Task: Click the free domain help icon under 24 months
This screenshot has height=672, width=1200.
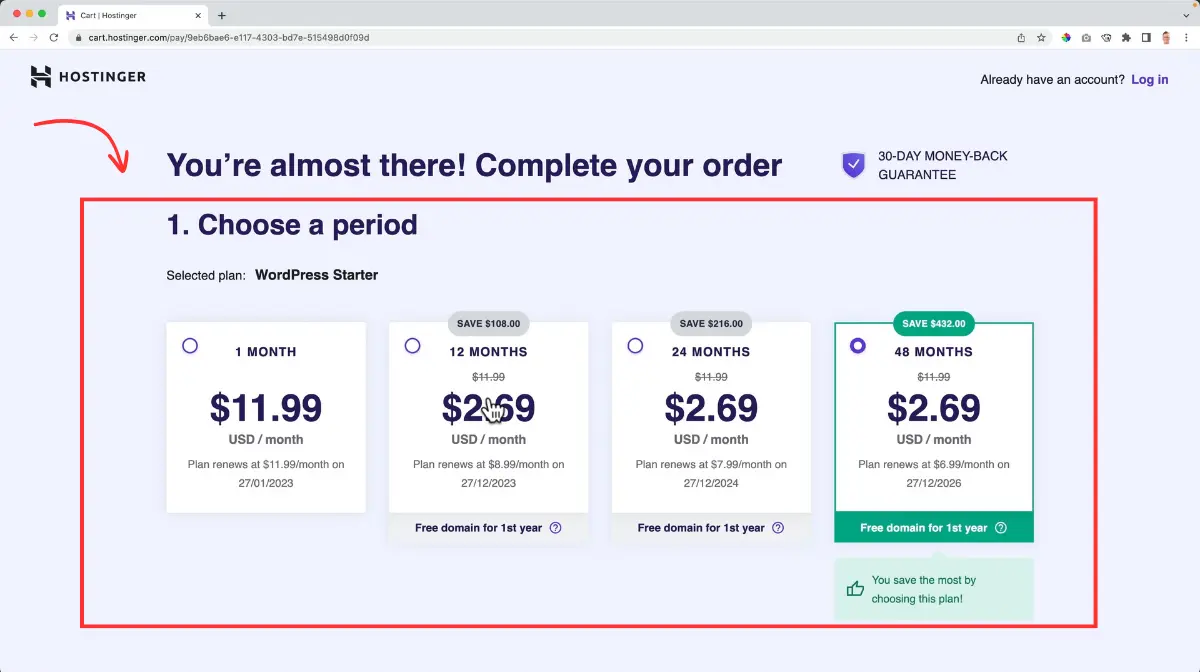Action: [778, 528]
